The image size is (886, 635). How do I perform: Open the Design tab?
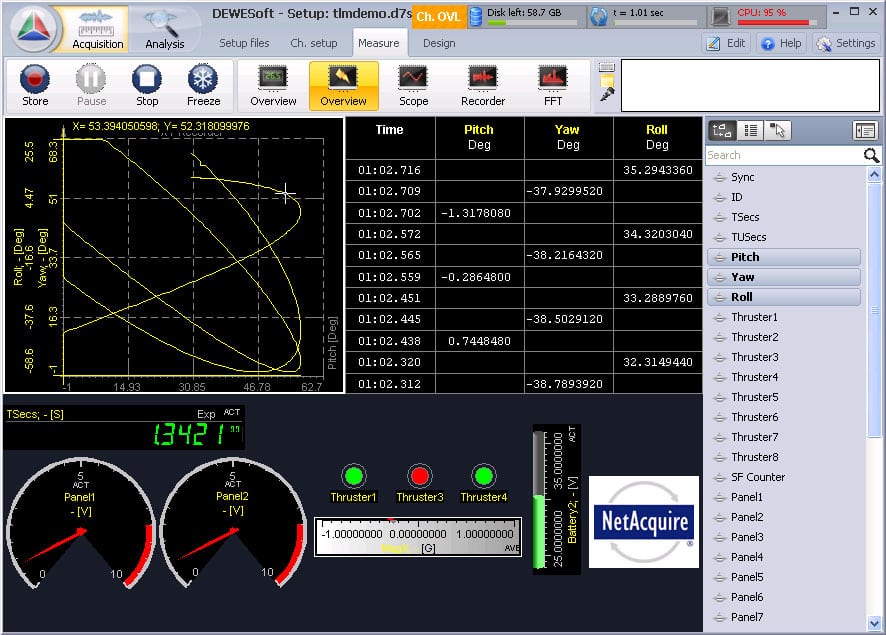tap(439, 43)
